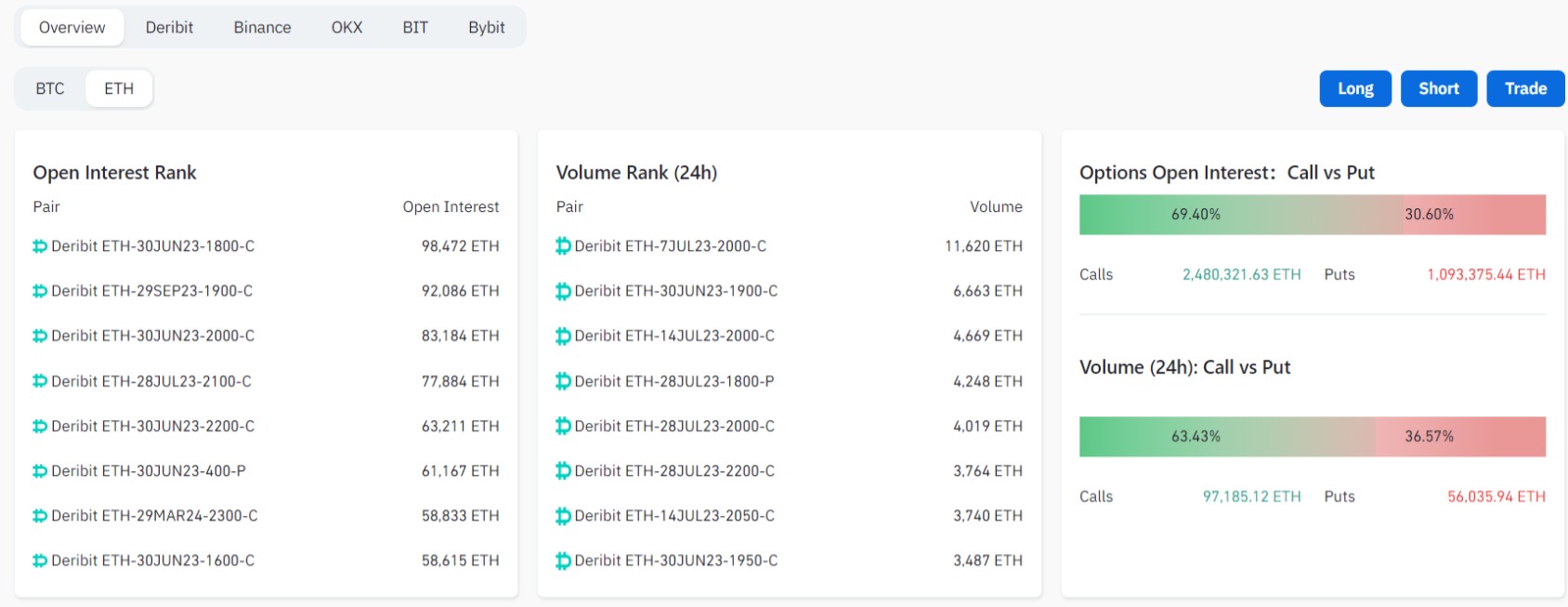Click the 36.57% volume puts bar
1568x607 pixels.
click(1460, 437)
